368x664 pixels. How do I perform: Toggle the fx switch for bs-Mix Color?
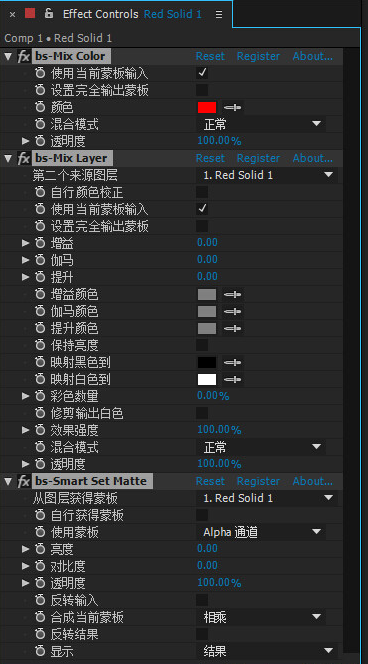point(23,56)
